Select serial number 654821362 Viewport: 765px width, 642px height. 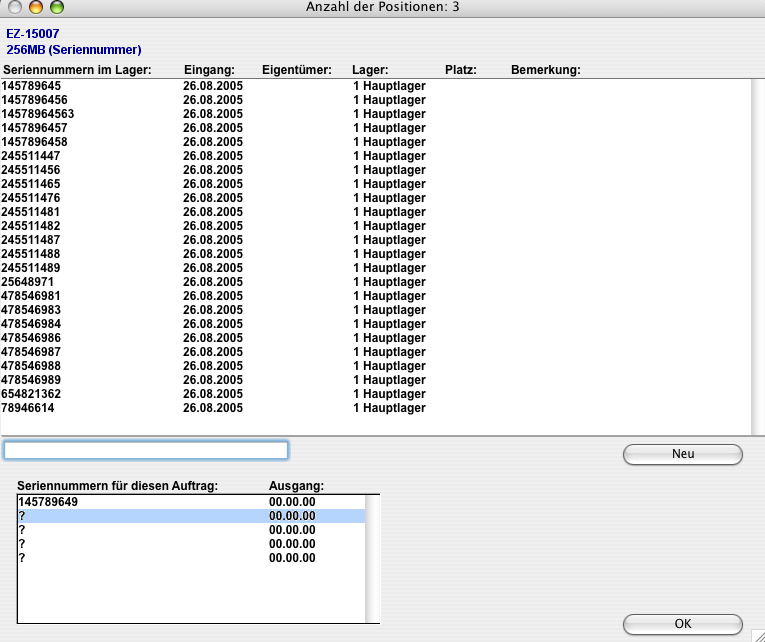31,394
